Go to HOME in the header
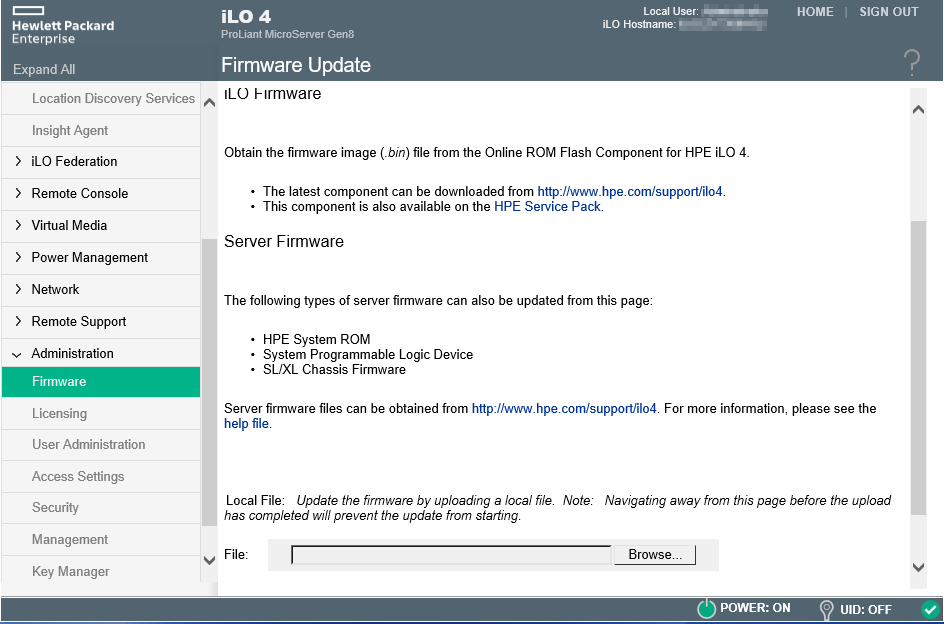Viewport: 944px width, 624px height. 815,12
